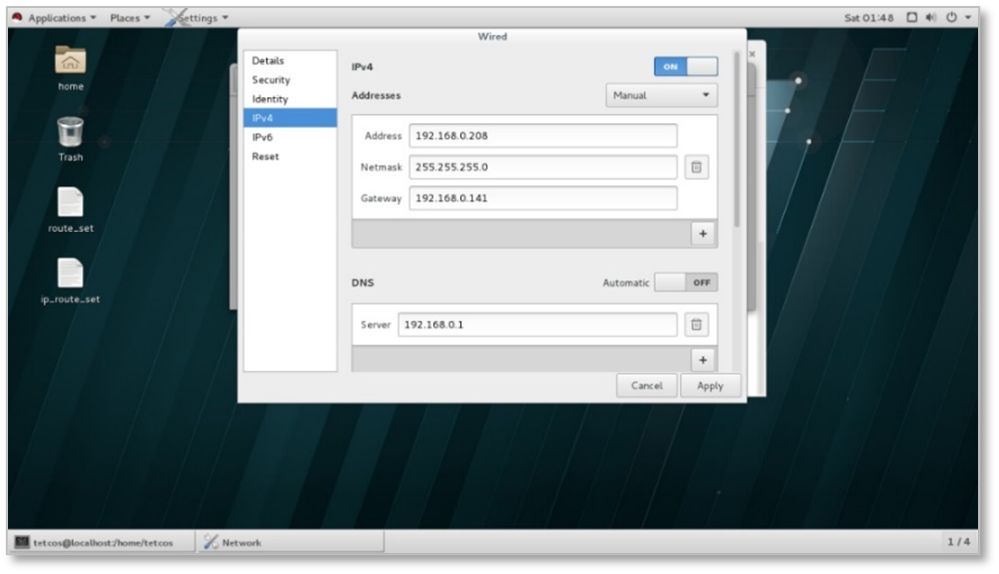Toggle the DNS Automatic switch
This screenshot has height=574, width=999.
point(686,283)
